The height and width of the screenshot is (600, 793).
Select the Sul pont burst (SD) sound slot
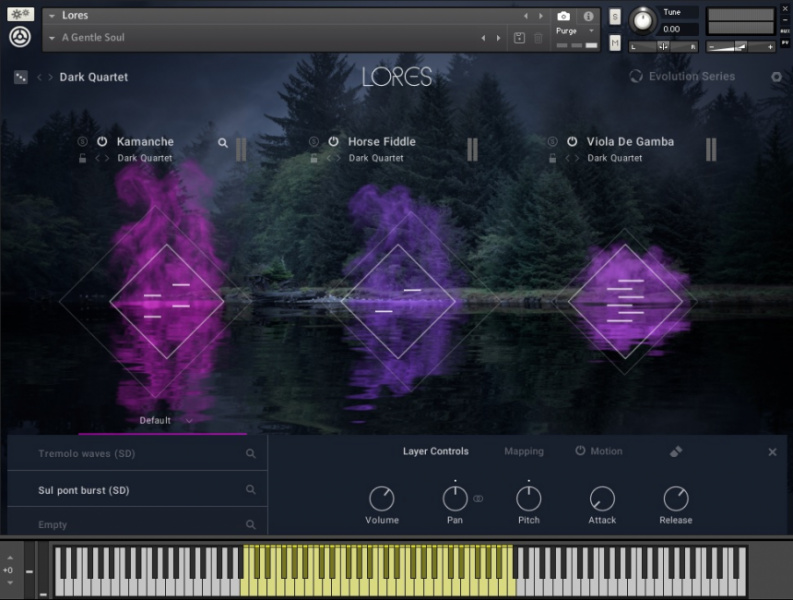(x=138, y=489)
